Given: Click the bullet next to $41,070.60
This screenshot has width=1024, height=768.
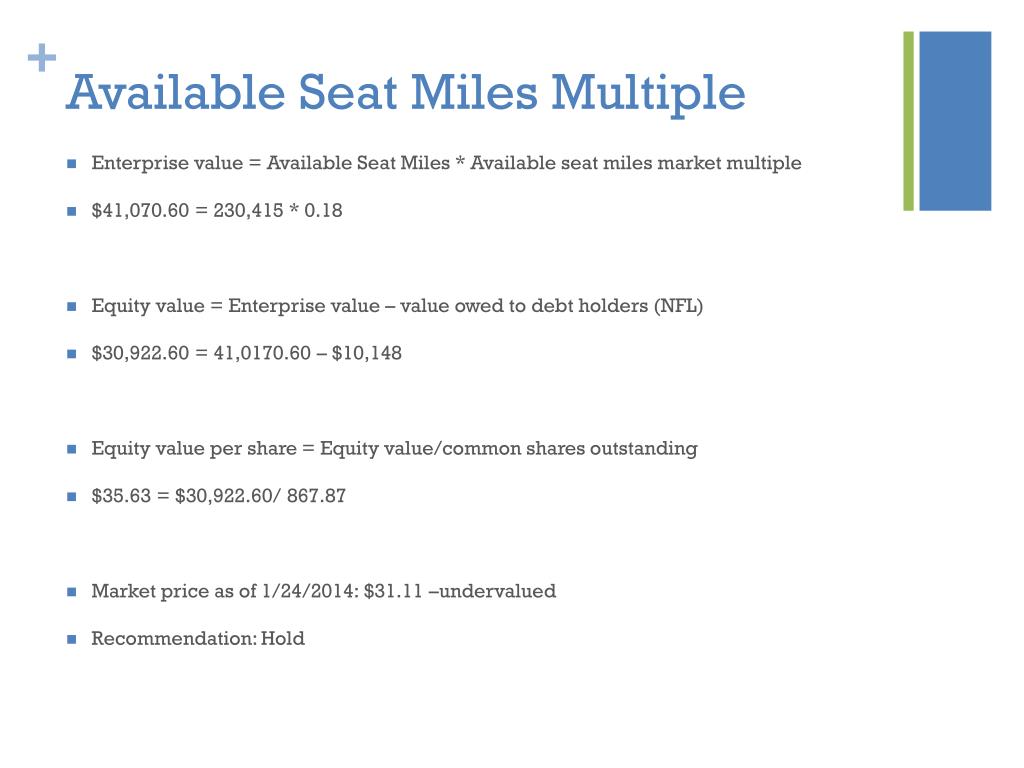Looking at the screenshot, I should click(x=72, y=212).
